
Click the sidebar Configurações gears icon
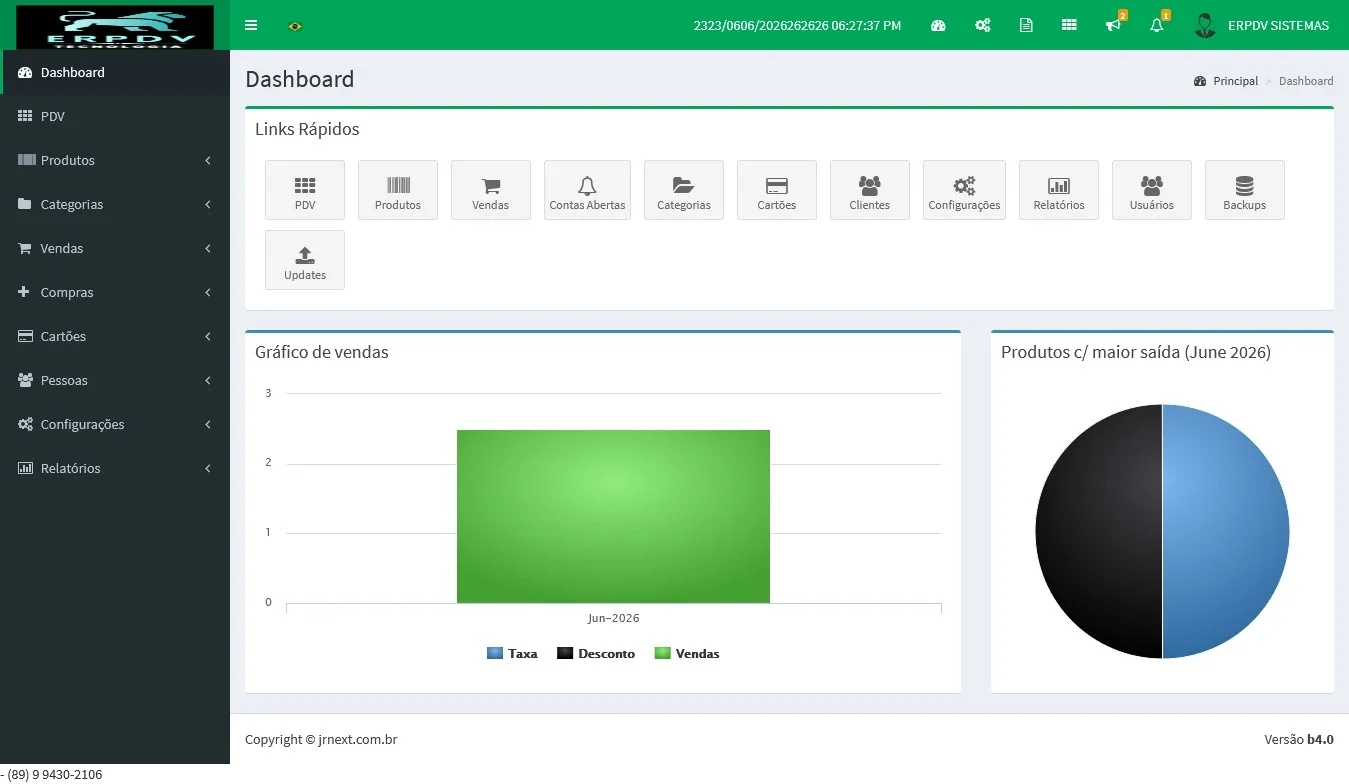pyautogui.click(x=25, y=424)
